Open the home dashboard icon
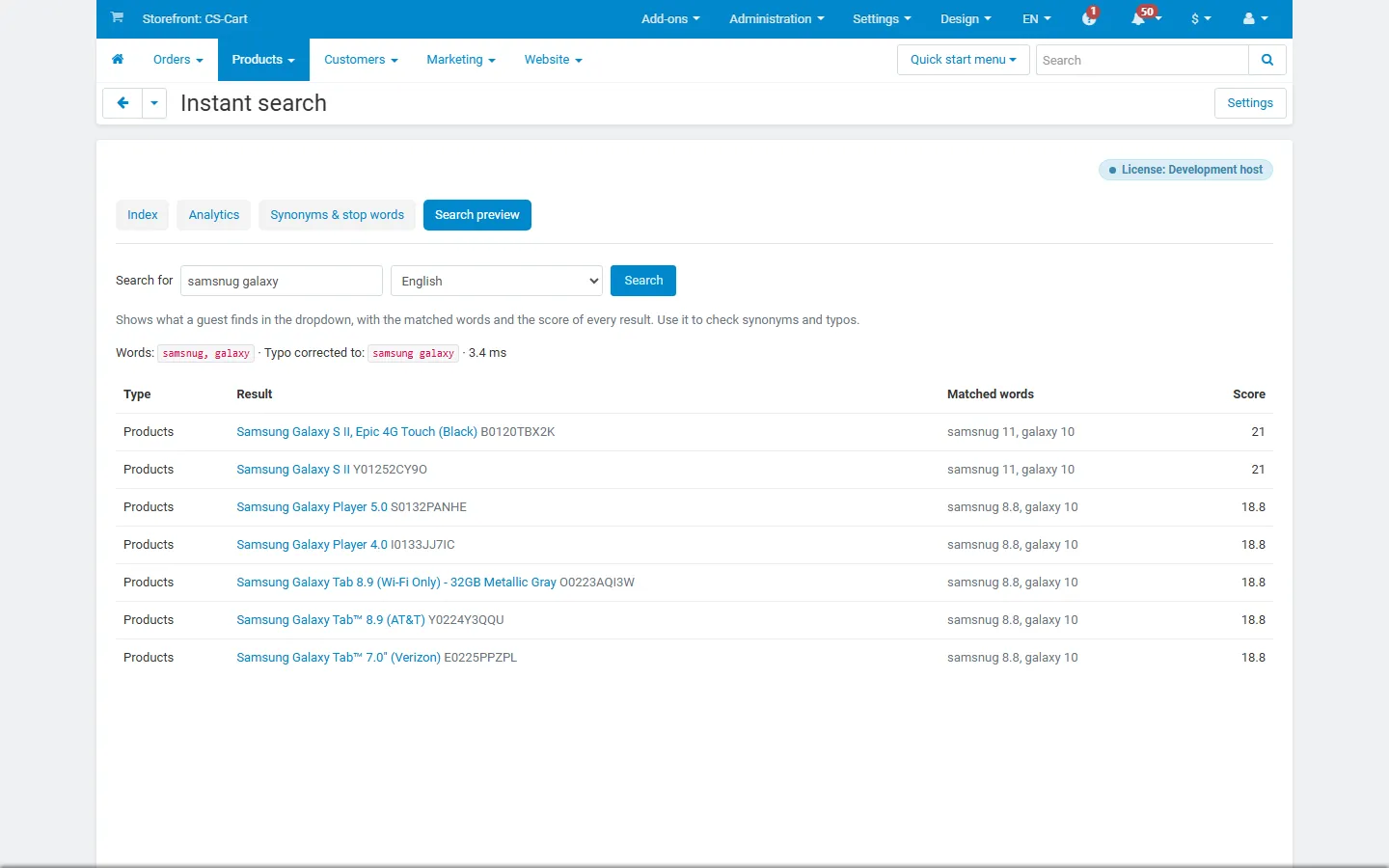Screen dimensions: 1389x868 click(x=118, y=60)
